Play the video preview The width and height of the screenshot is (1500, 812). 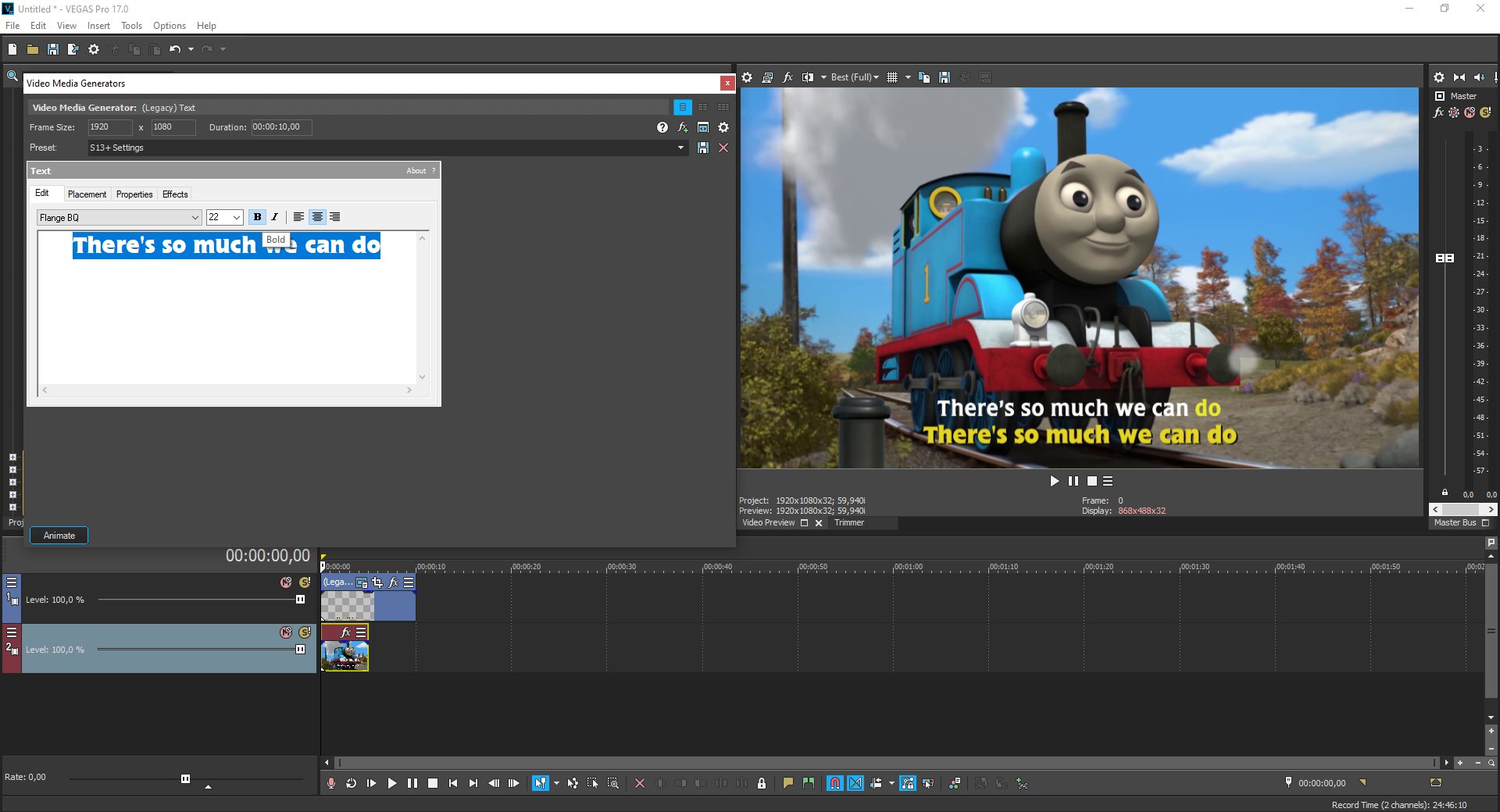tap(1055, 481)
